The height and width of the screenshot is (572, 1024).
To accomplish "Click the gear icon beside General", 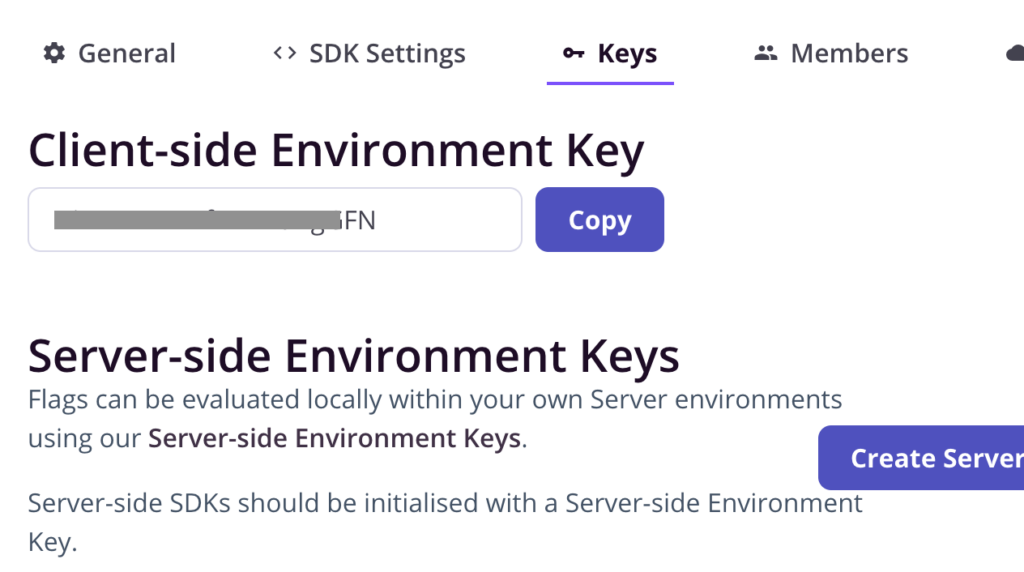I will coord(54,53).
